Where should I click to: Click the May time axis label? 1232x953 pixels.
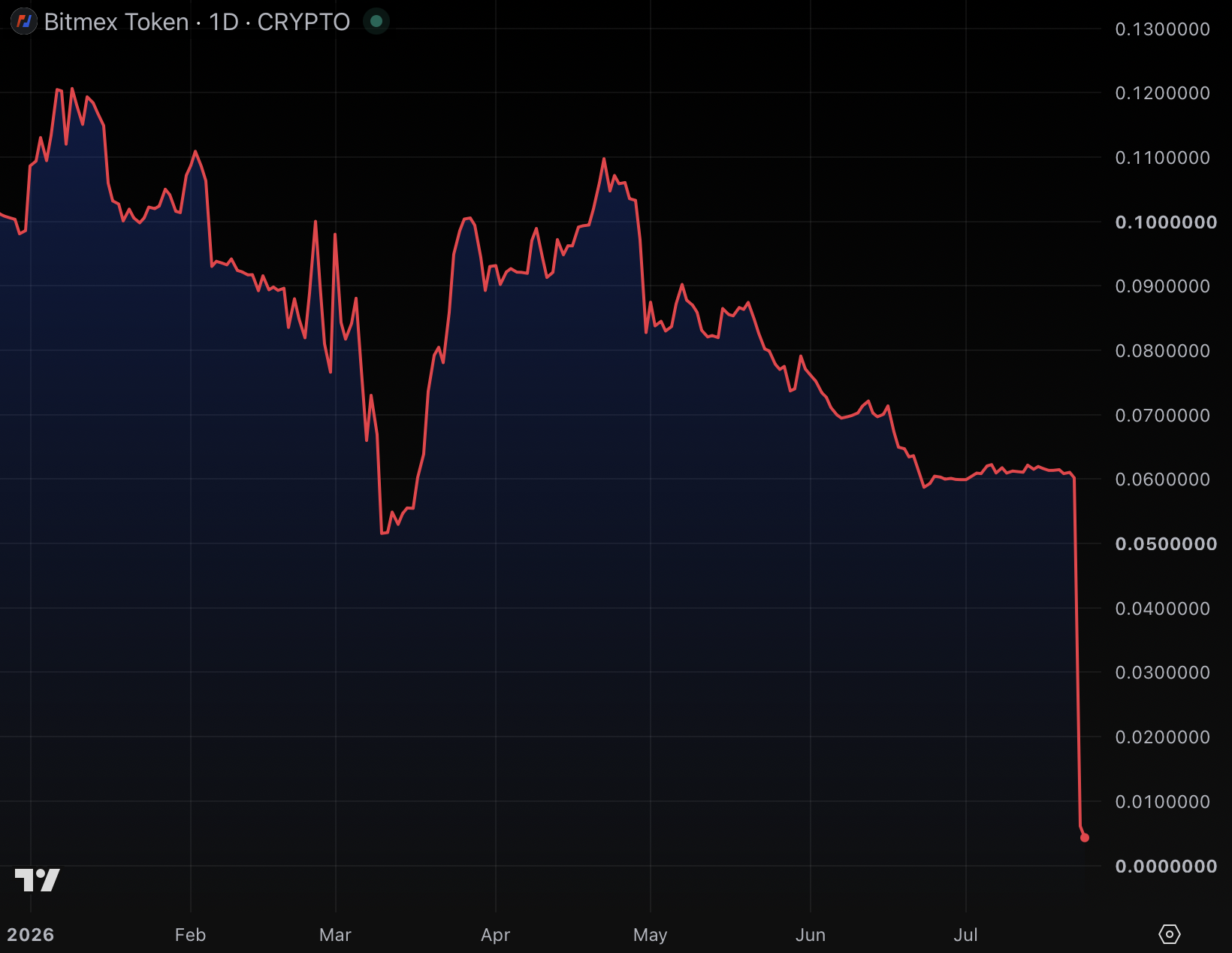click(651, 935)
